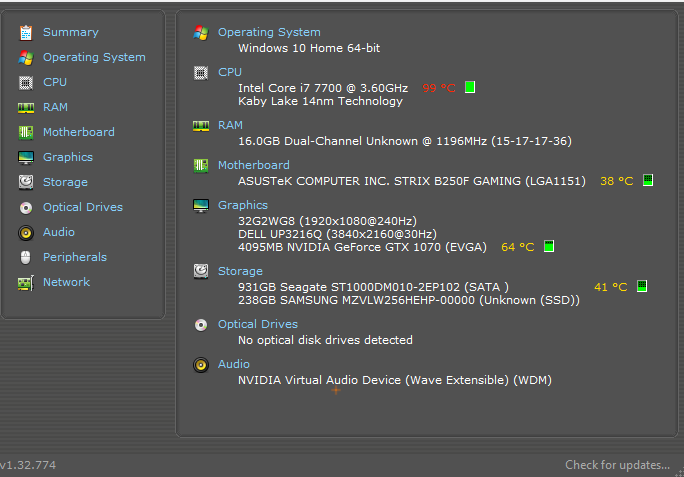Click NVIDIA Virtual Audio Device entry
Viewport: 684px width, 477px height.
coord(395,380)
